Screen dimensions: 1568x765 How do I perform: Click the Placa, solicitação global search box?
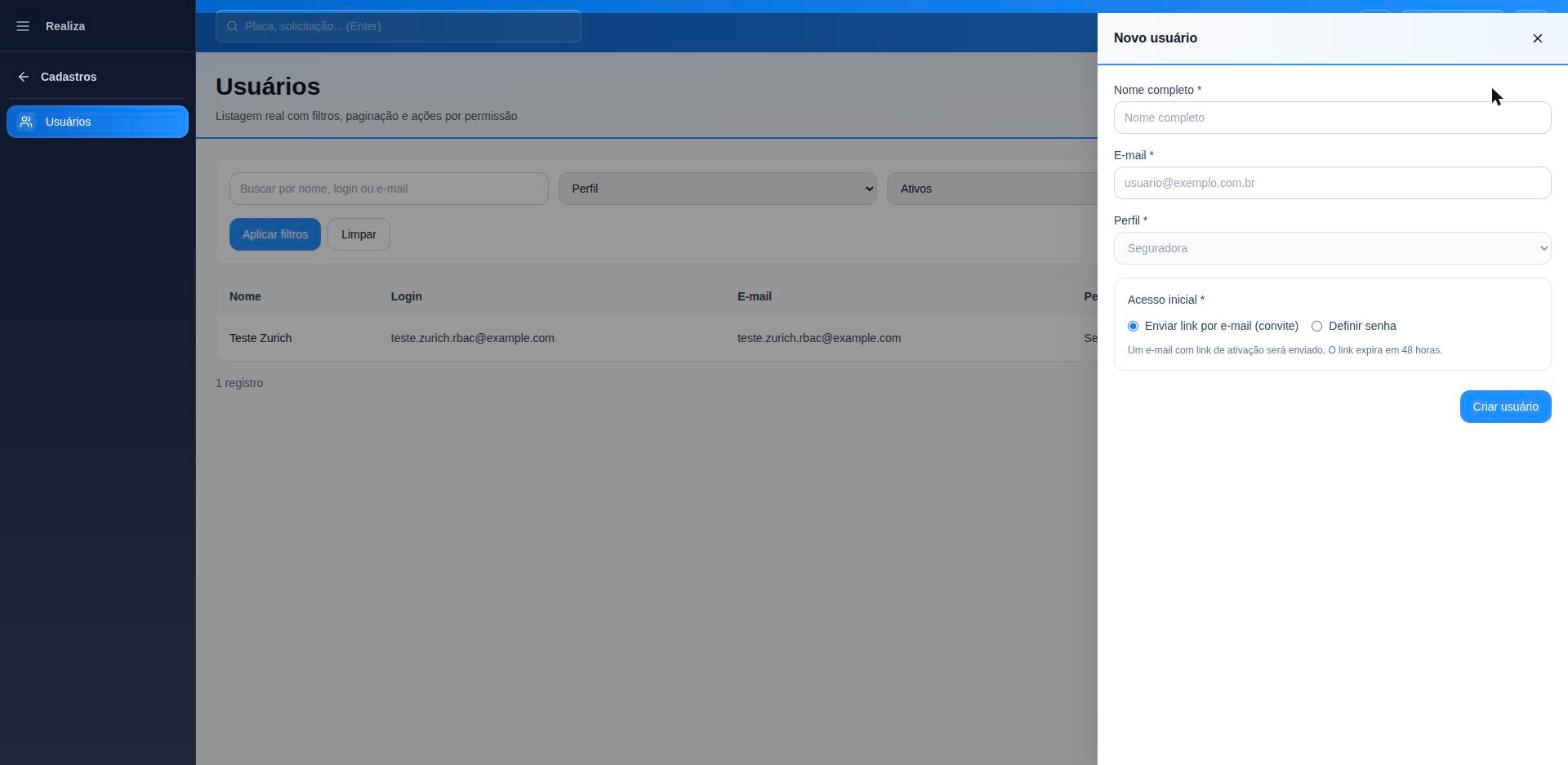coord(398,26)
